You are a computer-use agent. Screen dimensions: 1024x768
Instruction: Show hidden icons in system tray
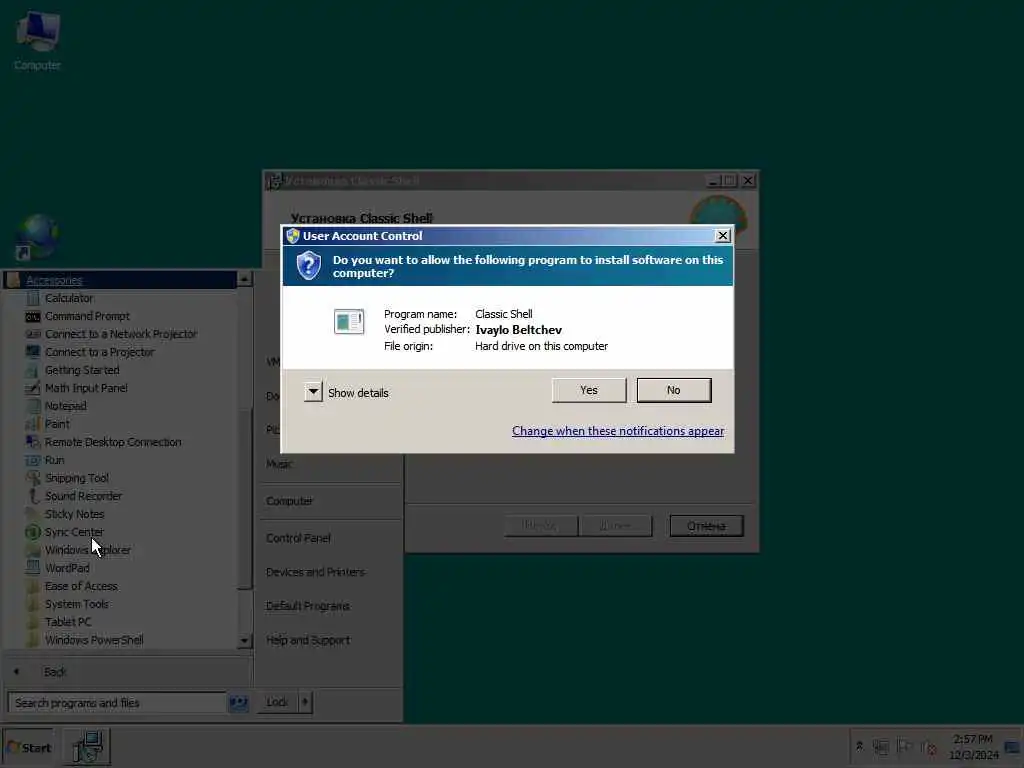[x=859, y=746]
